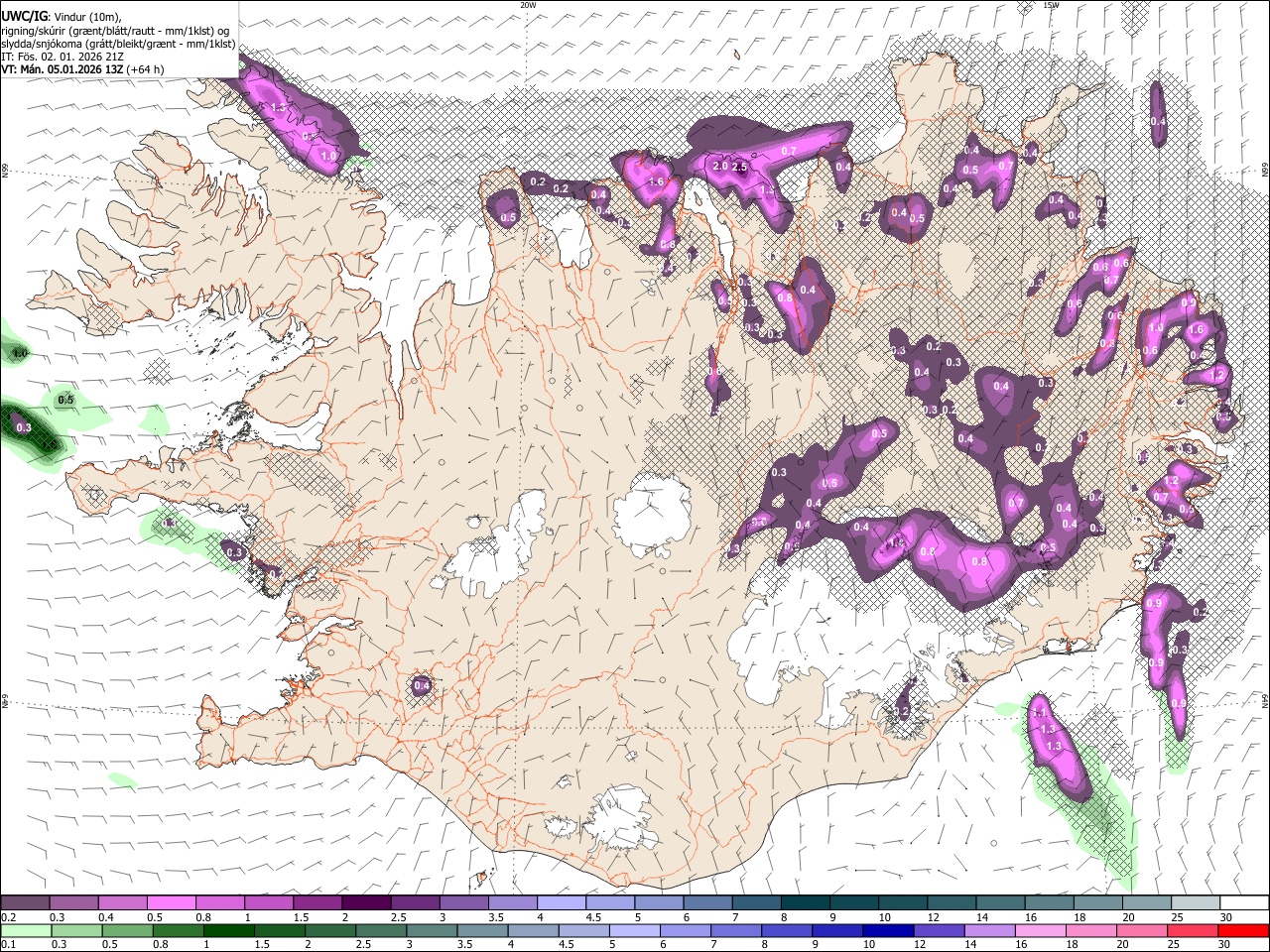Screen dimensions: 1270x952
Task: Click the lilac 14 swatch in bottom legend row
Action: click(990, 930)
